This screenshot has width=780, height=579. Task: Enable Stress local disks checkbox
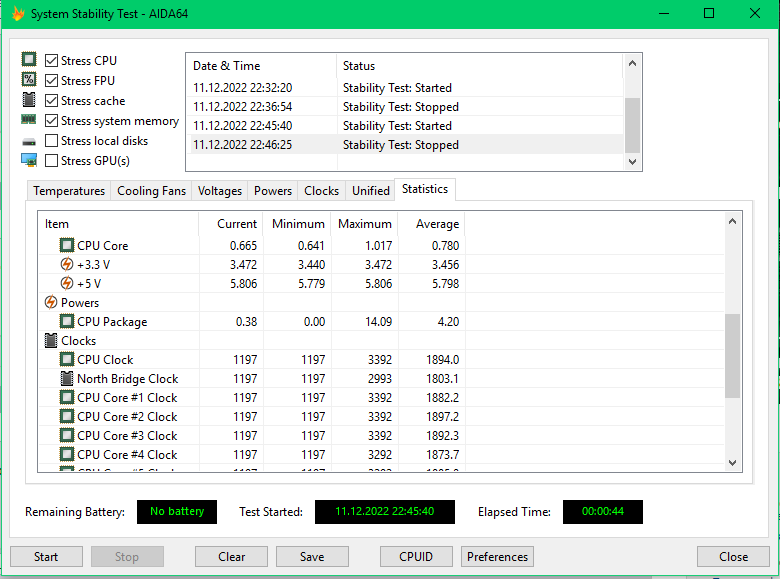tap(51, 141)
